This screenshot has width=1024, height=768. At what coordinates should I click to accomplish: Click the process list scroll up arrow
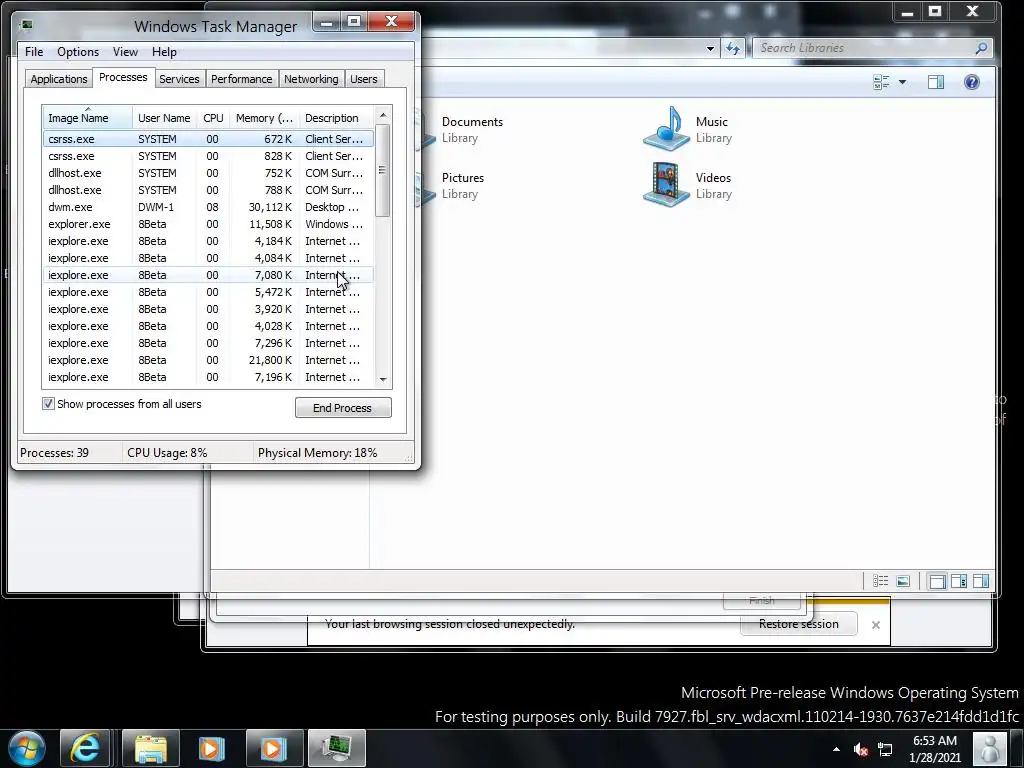pos(383,115)
